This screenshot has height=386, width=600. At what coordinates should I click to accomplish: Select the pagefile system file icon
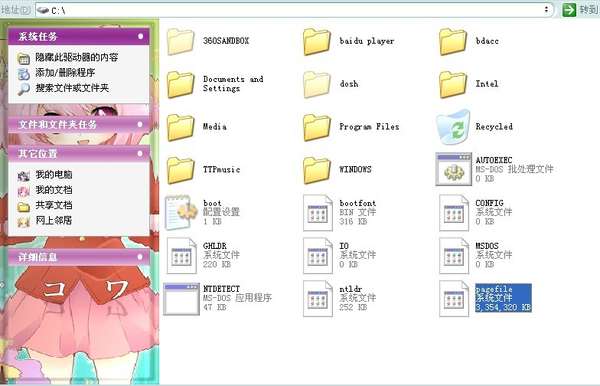(x=454, y=298)
